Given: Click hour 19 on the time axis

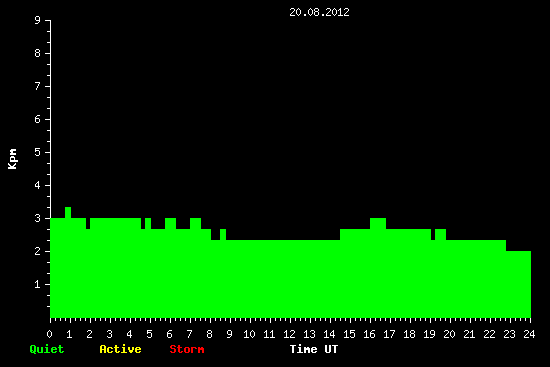Looking at the screenshot, I should [429, 334].
